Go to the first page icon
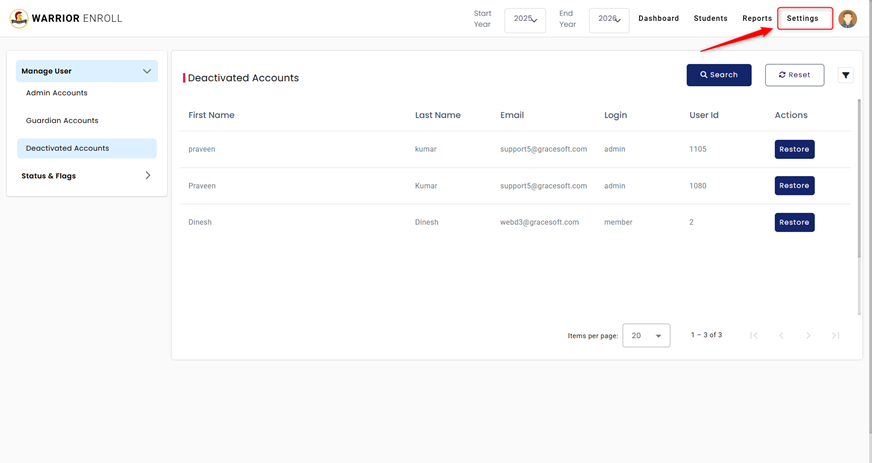The height and width of the screenshot is (463, 872). point(754,336)
